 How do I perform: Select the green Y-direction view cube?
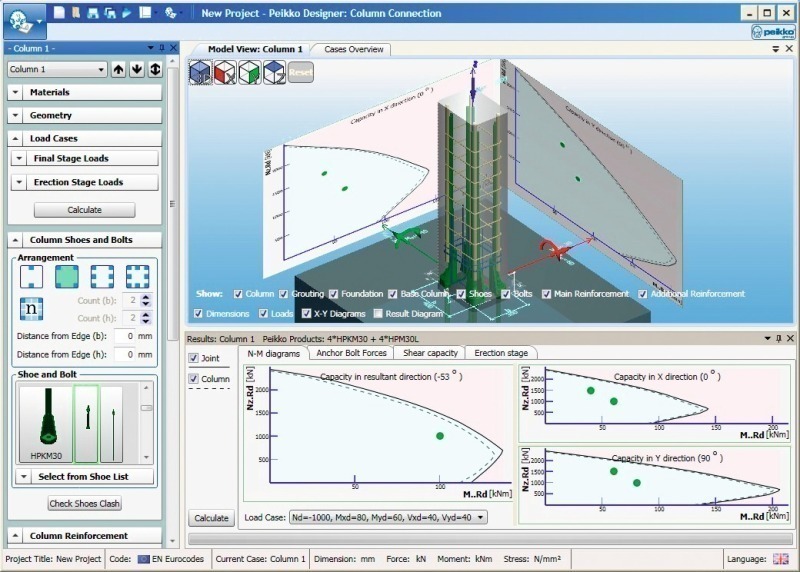pyautogui.click(x=250, y=72)
